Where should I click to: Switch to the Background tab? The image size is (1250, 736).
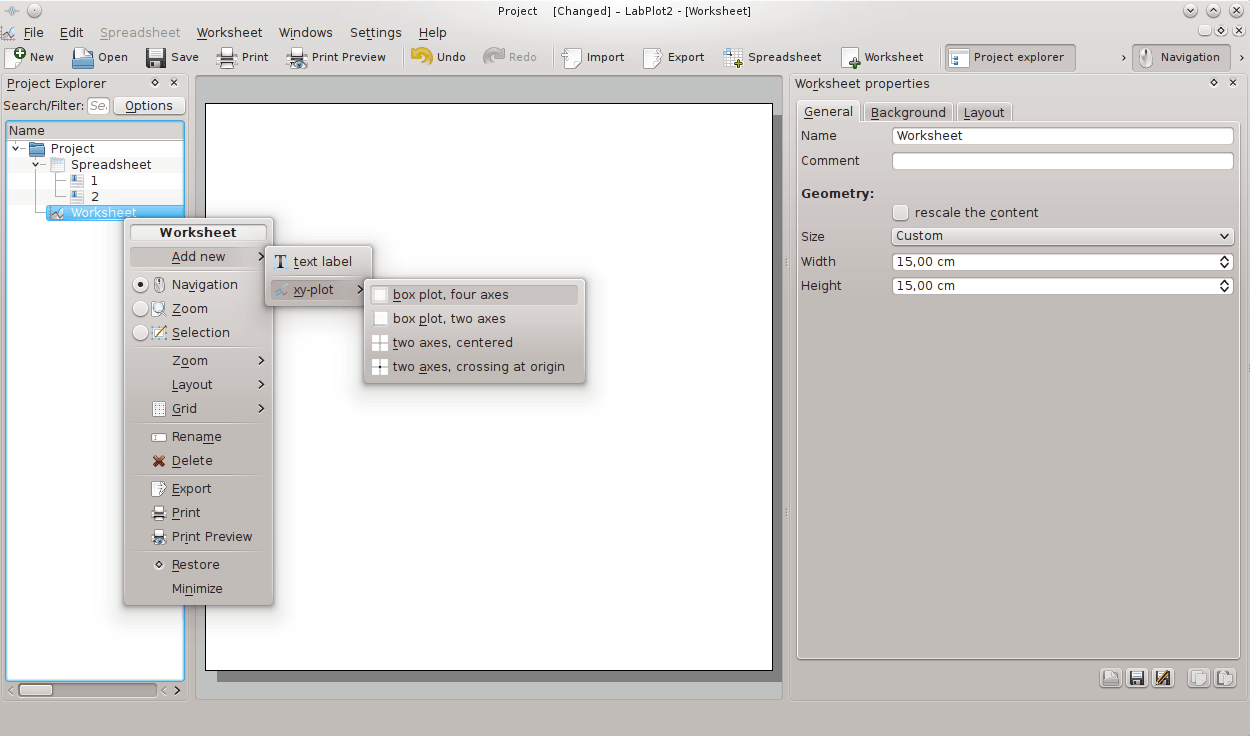point(907,112)
